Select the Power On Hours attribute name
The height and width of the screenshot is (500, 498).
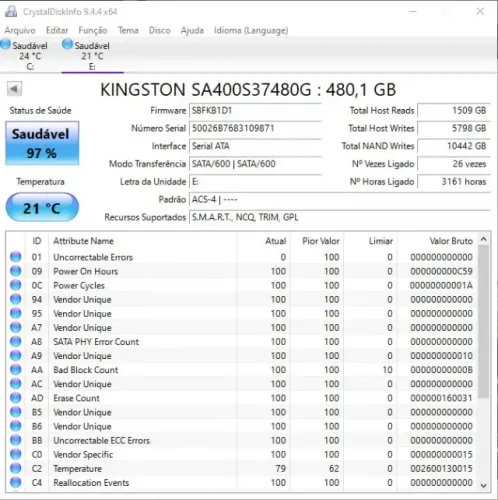pyautogui.click(x=86, y=271)
